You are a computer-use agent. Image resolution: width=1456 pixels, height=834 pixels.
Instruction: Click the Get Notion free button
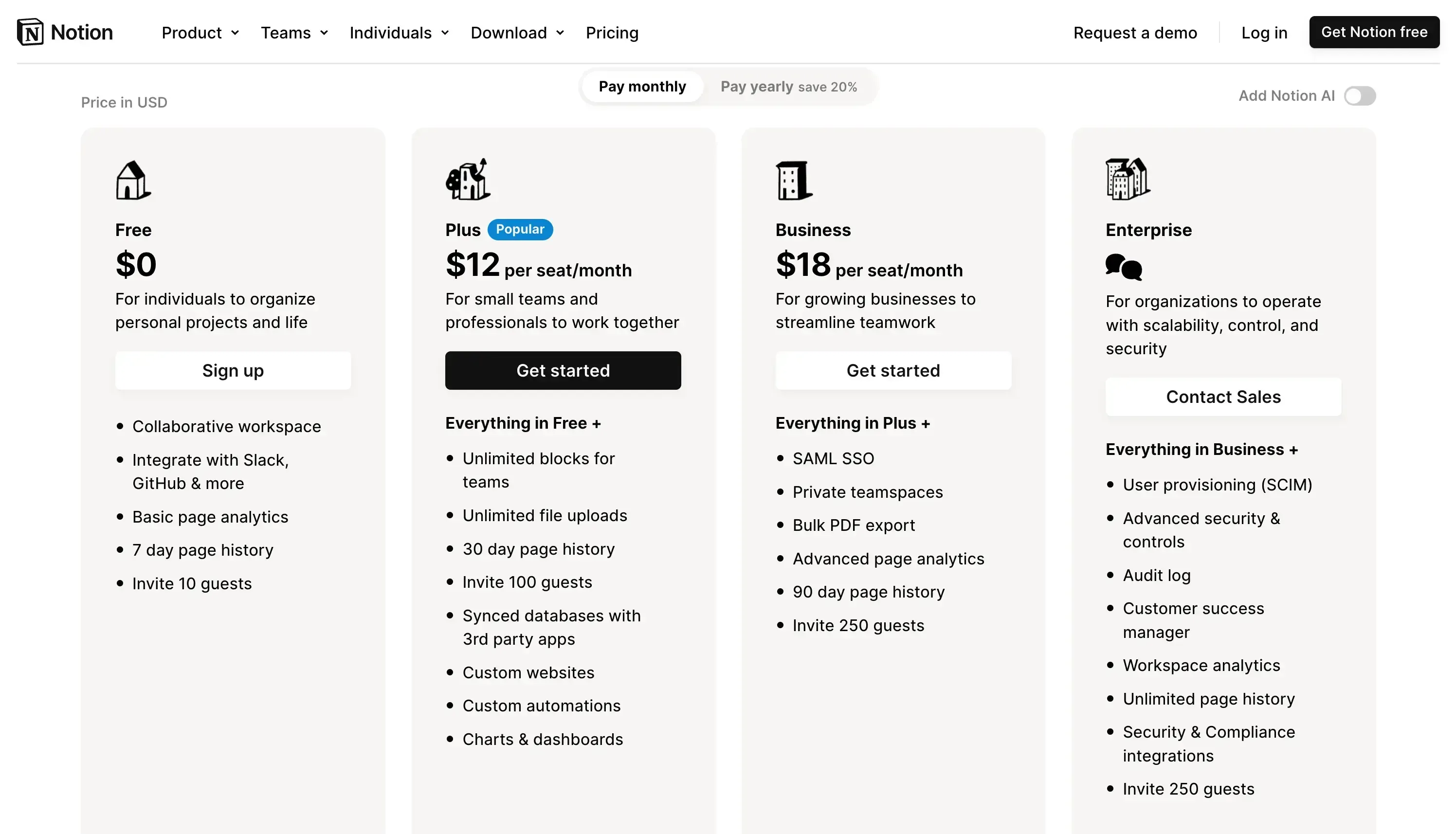point(1374,32)
